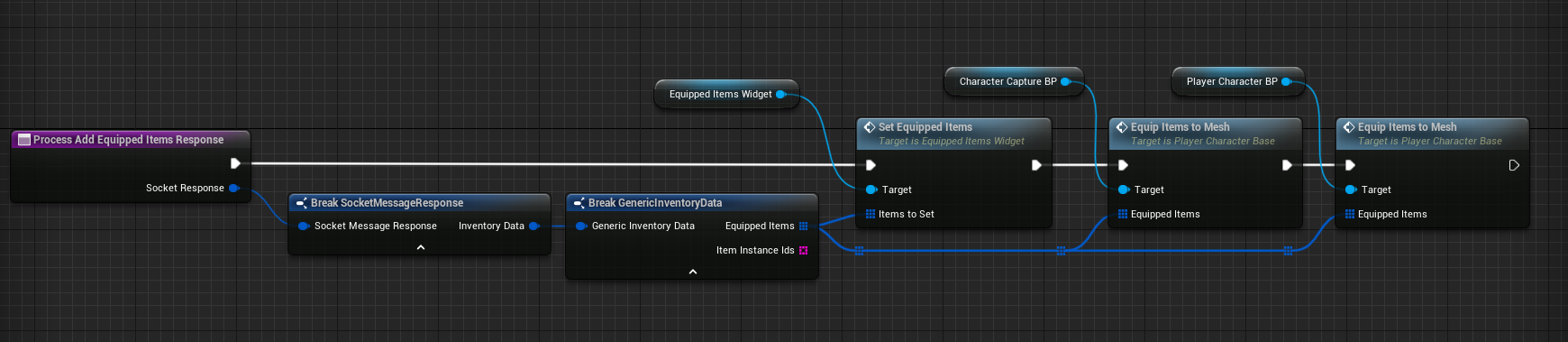Click the Set Equipped Items function icon

point(870,127)
